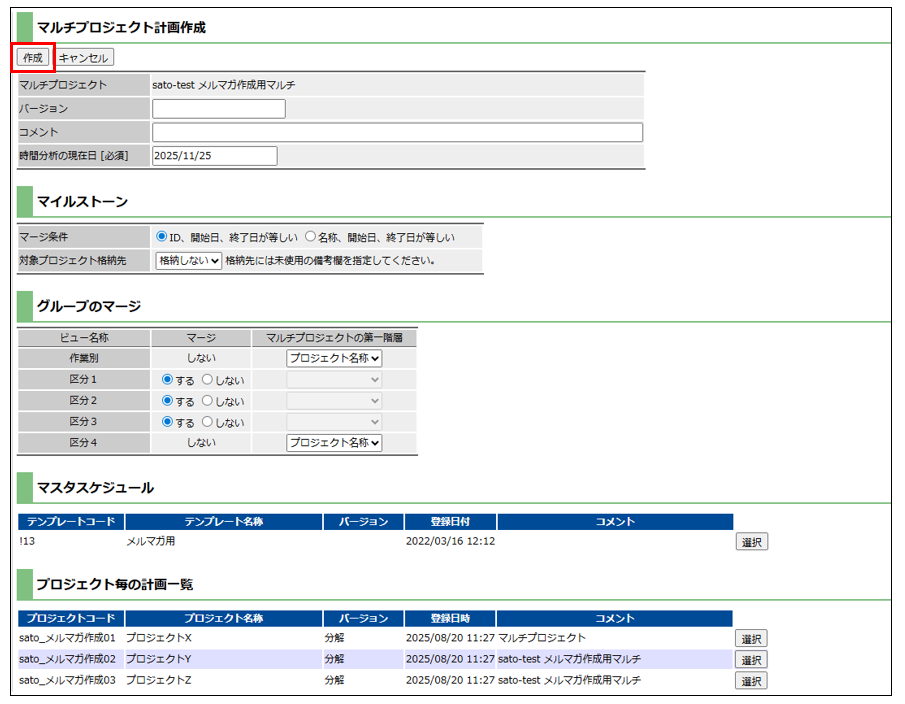The height and width of the screenshot is (704, 905).
Task: Click 選択 for the メルマガ用 template
Action: pyautogui.click(x=751, y=542)
